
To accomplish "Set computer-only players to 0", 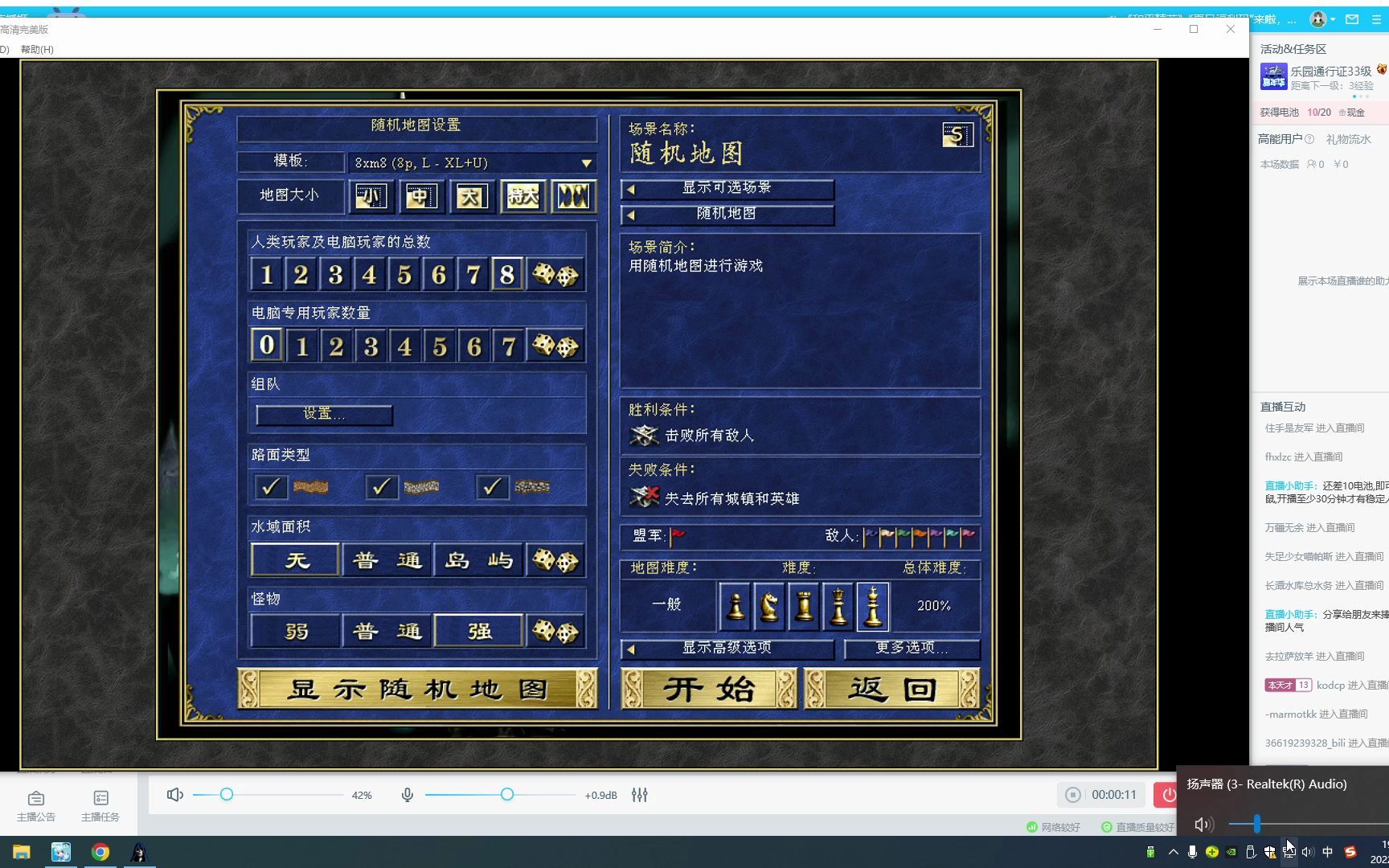I will tap(267, 346).
